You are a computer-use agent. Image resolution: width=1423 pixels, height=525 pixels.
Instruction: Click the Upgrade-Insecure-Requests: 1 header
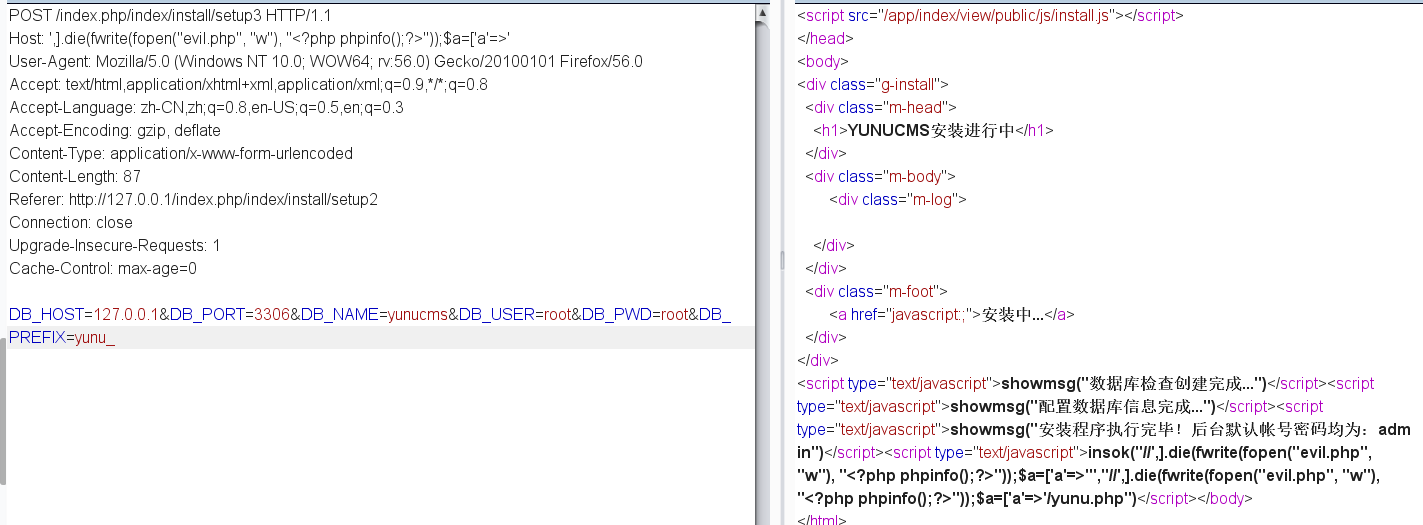point(115,246)
